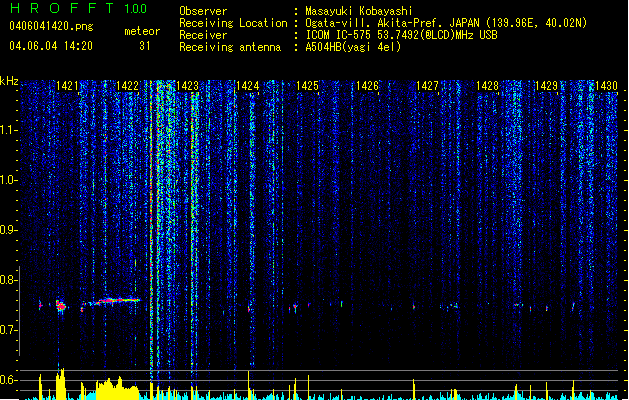Click the Receiving Location label

point(233,23)
